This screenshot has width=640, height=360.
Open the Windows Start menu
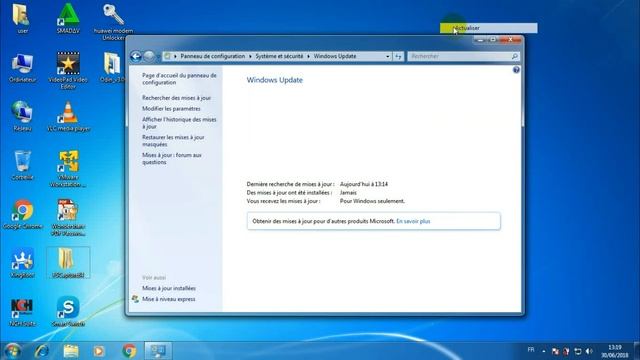click(12, 351)
